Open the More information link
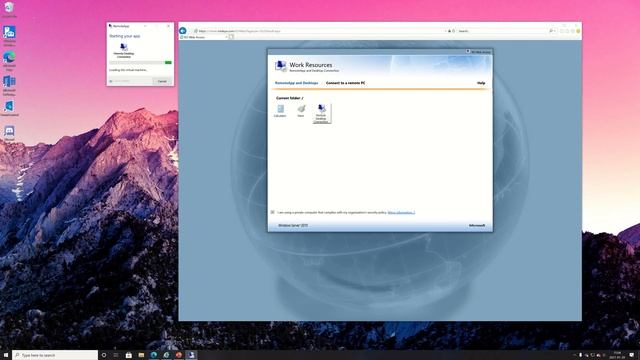 [401, 212]
